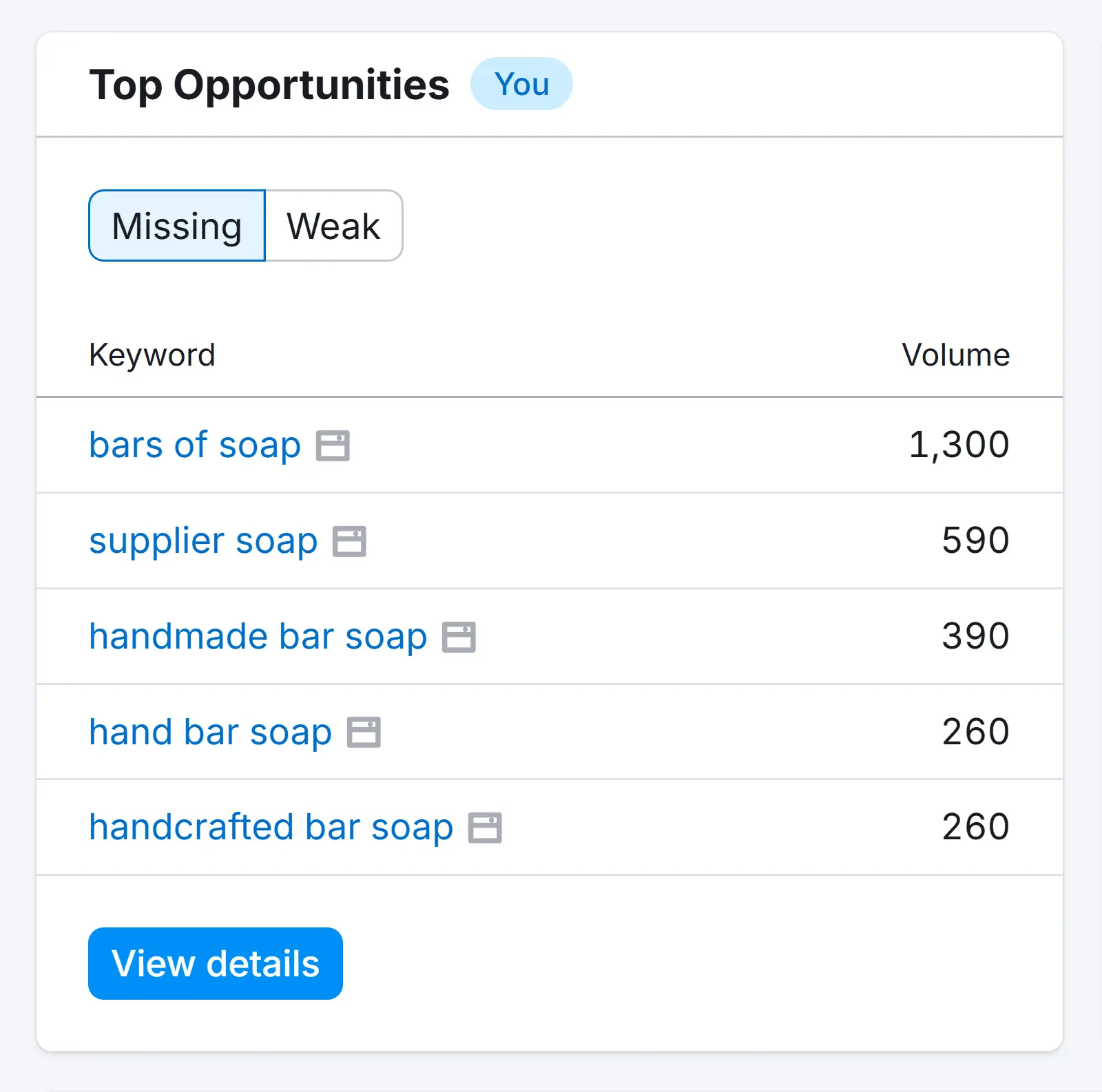Open the "hand bar soap" keyword link

(209, 731)
